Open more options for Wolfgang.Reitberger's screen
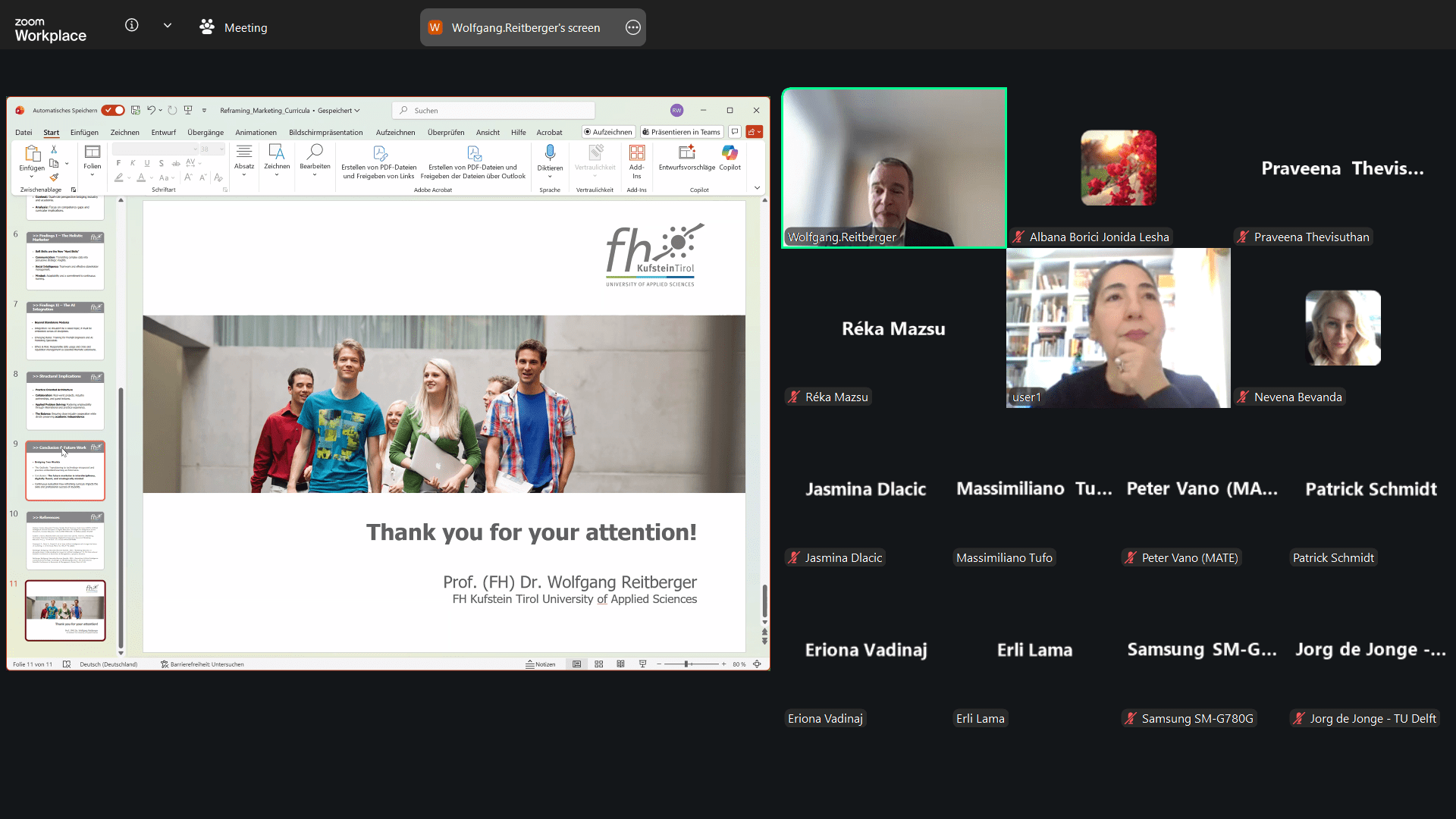This screenshot has width=1456, height=819. [633, 28]
